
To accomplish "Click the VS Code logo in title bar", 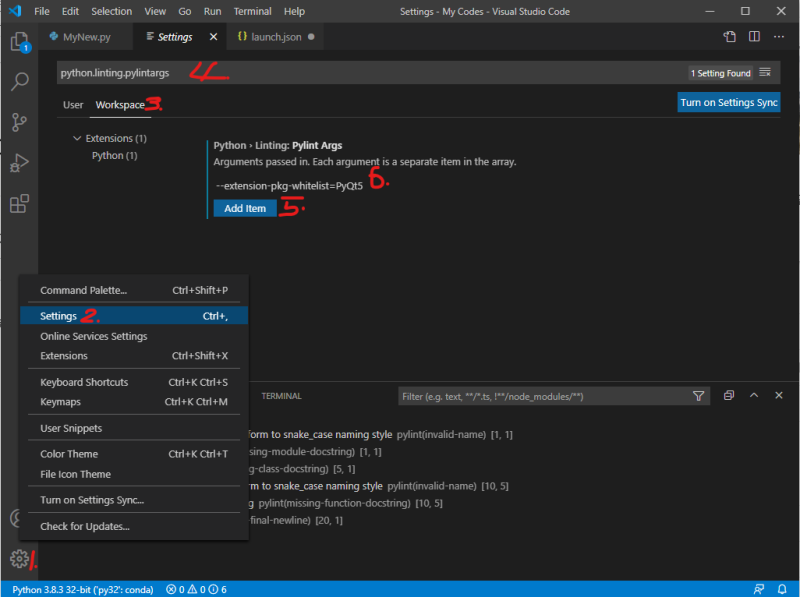I will [15, 11].
